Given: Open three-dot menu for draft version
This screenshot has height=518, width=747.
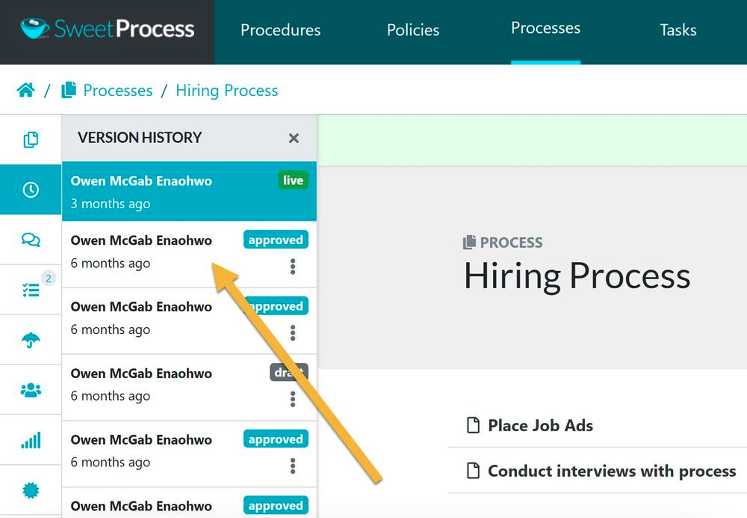Looking at the screenshot, I should point(293,399).
